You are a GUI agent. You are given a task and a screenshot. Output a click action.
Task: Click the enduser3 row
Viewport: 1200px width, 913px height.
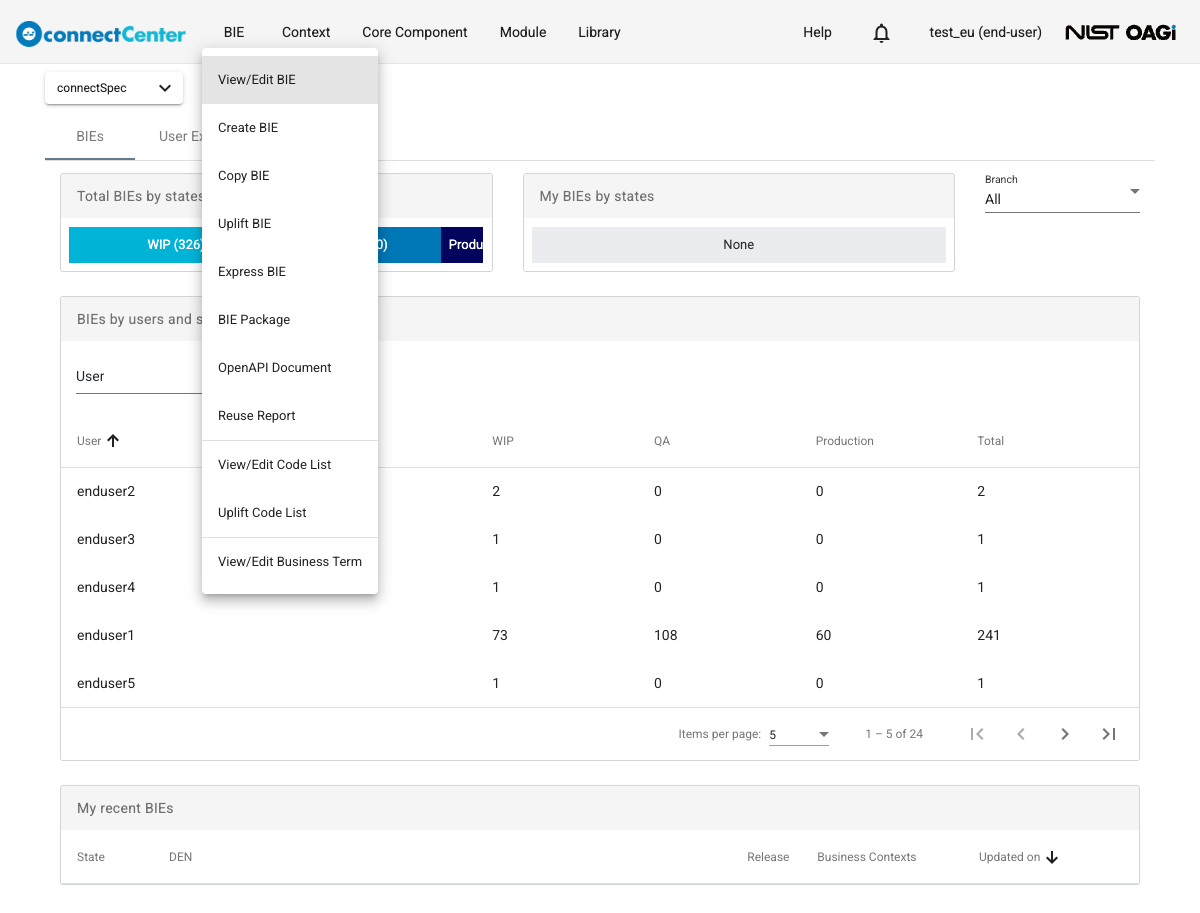click(600, 540)
